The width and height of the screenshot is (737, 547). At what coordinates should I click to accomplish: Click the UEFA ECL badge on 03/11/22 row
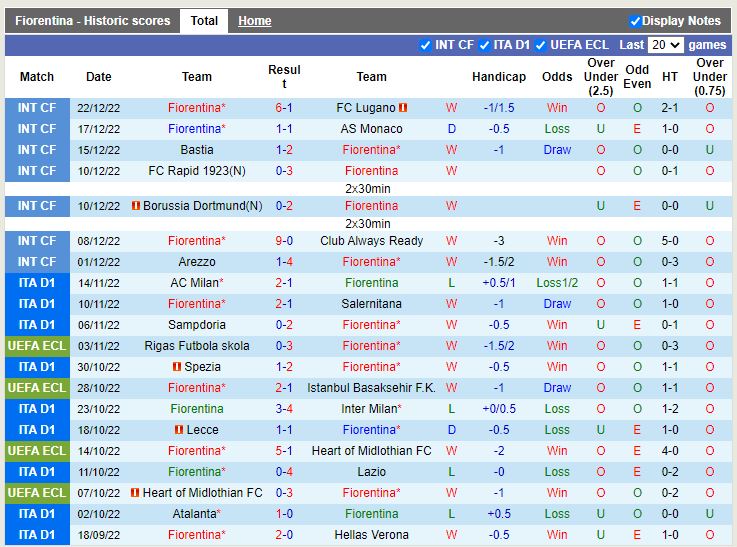tap(37, 346)
